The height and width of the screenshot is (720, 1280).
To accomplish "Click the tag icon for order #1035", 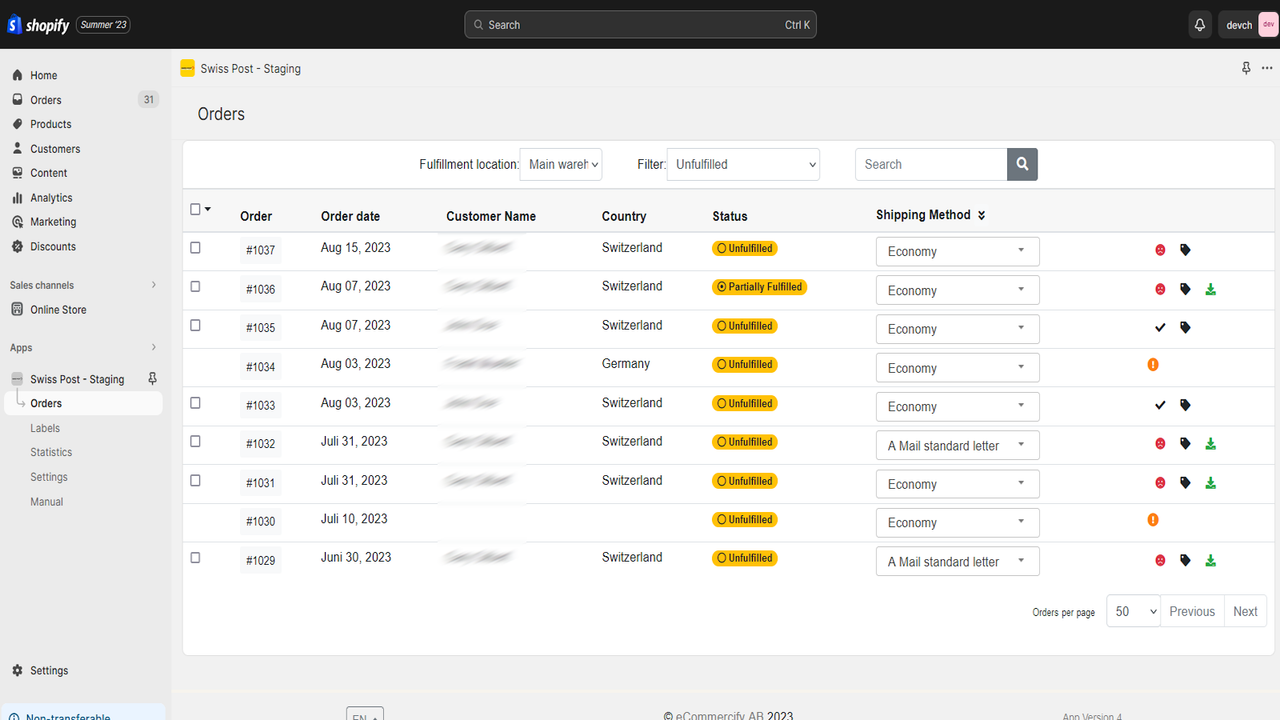I will 1185,327.
